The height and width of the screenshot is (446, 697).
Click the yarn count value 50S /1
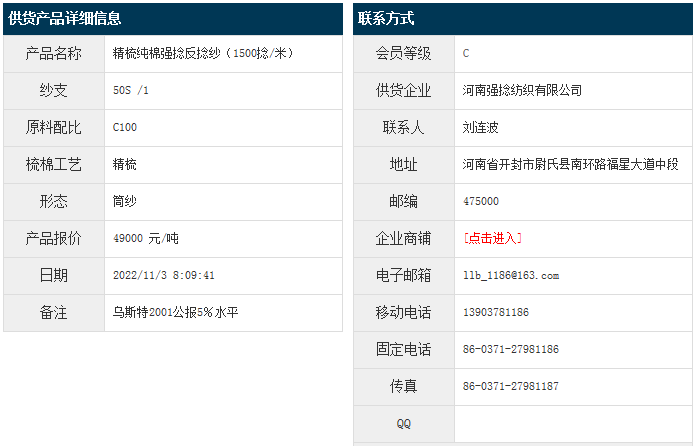click(131, 90)
